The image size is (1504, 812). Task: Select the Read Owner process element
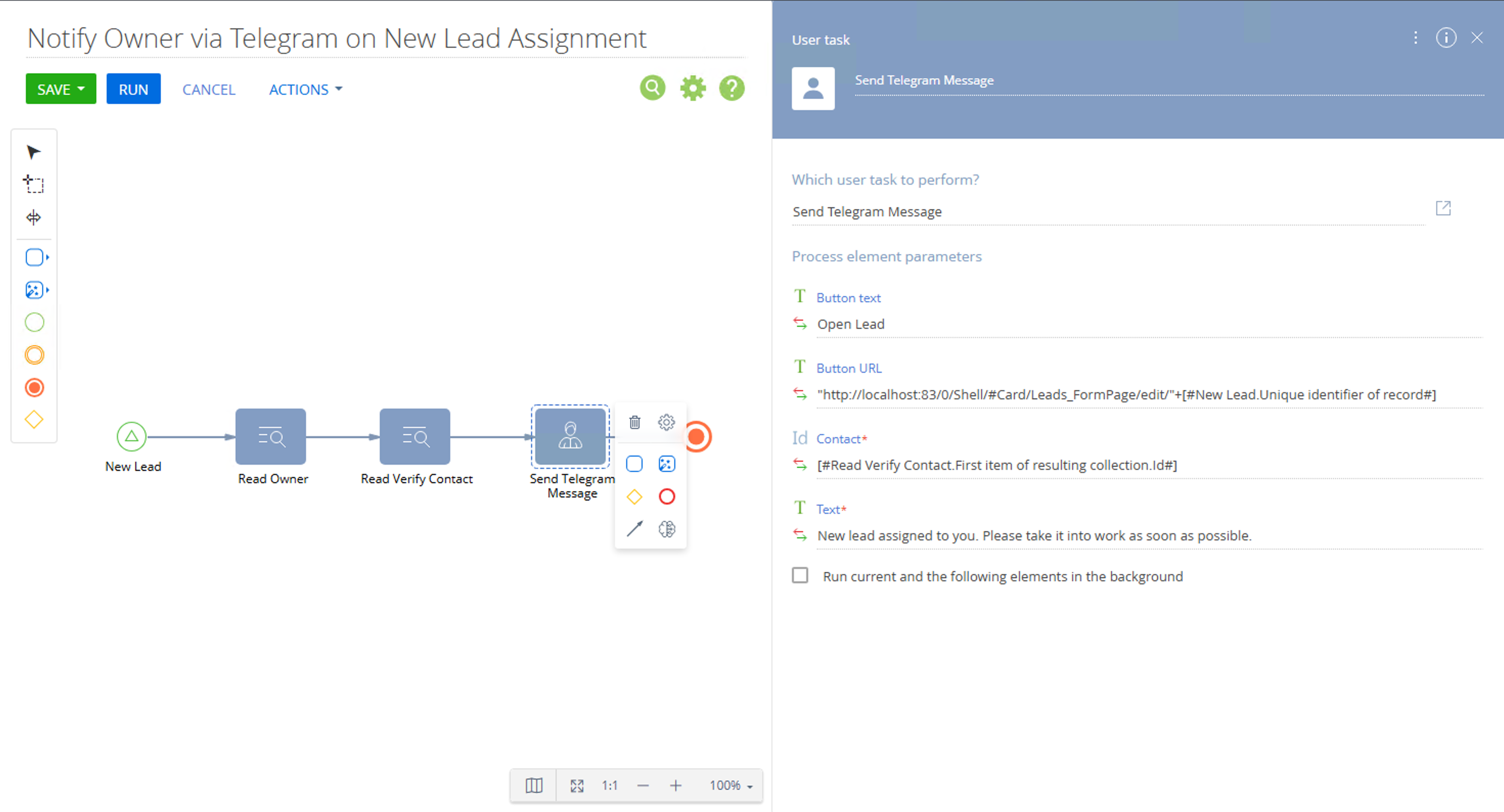pyautogui.click(x=270, y=437)
